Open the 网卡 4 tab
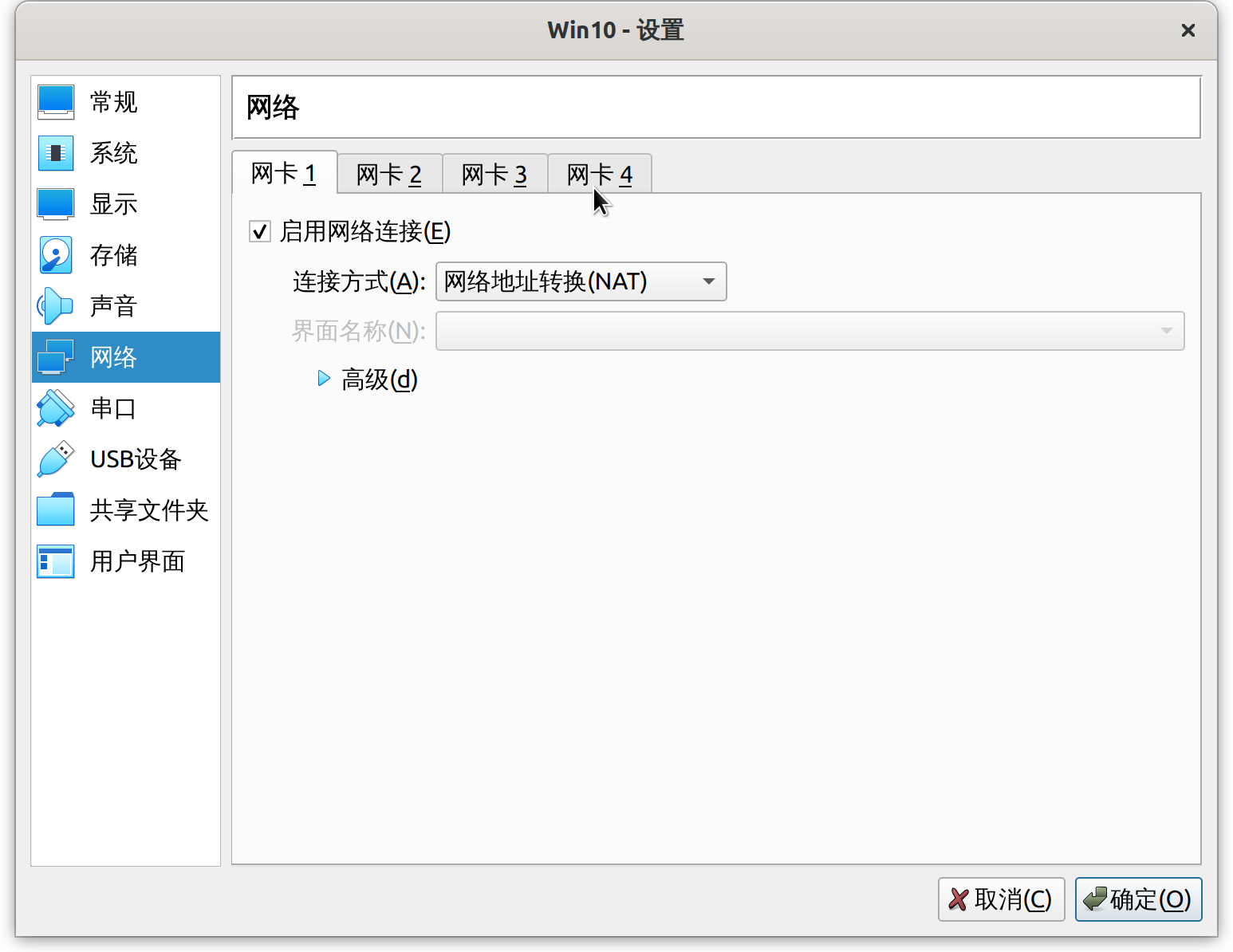 click(600, 175)
